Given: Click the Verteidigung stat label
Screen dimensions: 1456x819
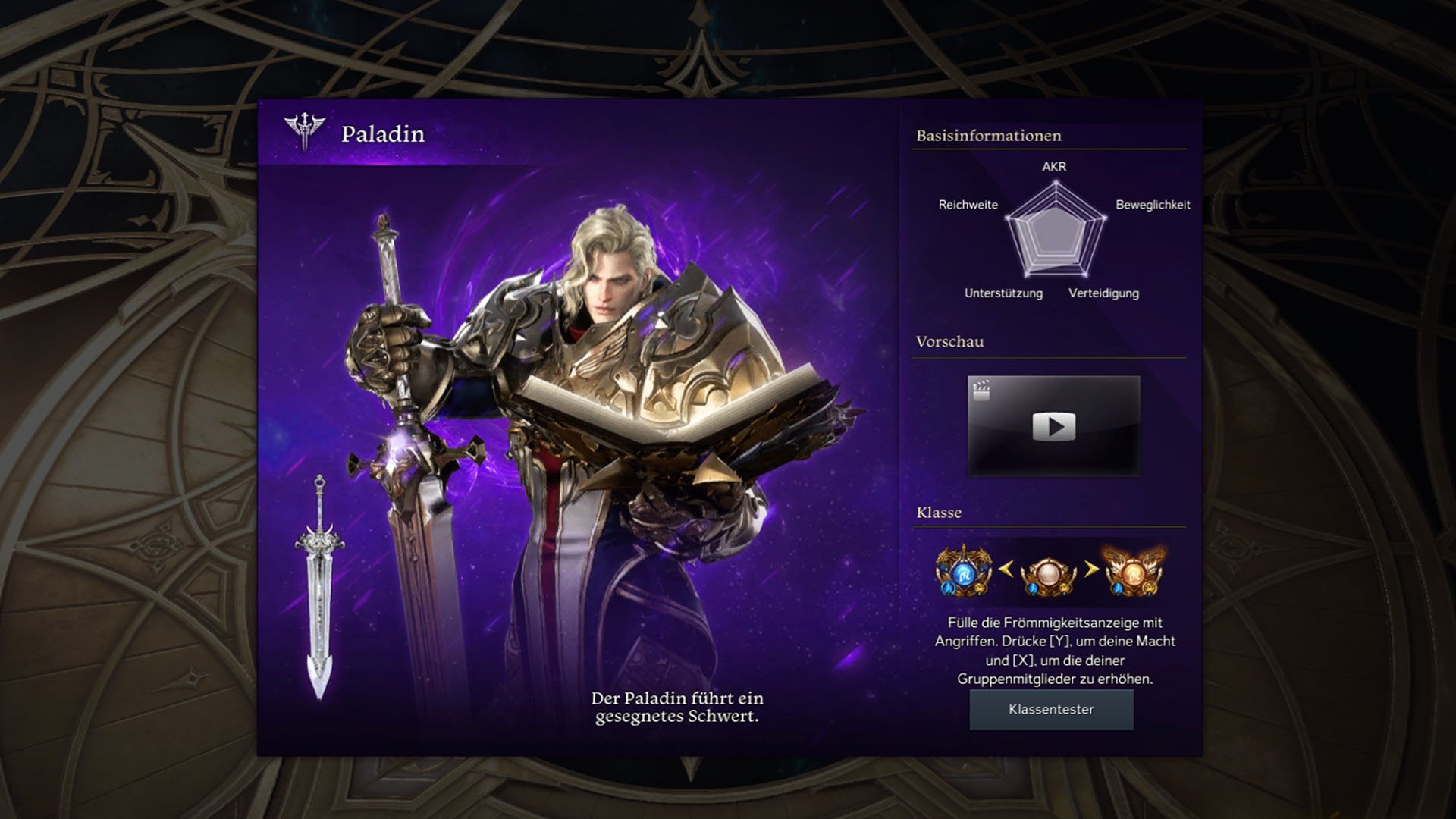Looking at the screenshot, I should (1103, 293).
